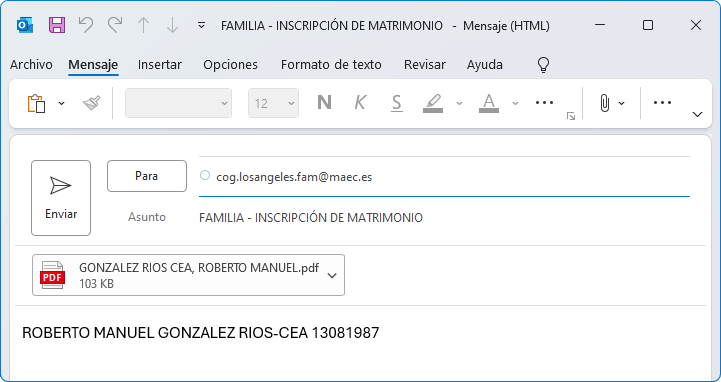Undo the last action
The width and height of the screenshot is (721, 382).
[x=86, y=25]
